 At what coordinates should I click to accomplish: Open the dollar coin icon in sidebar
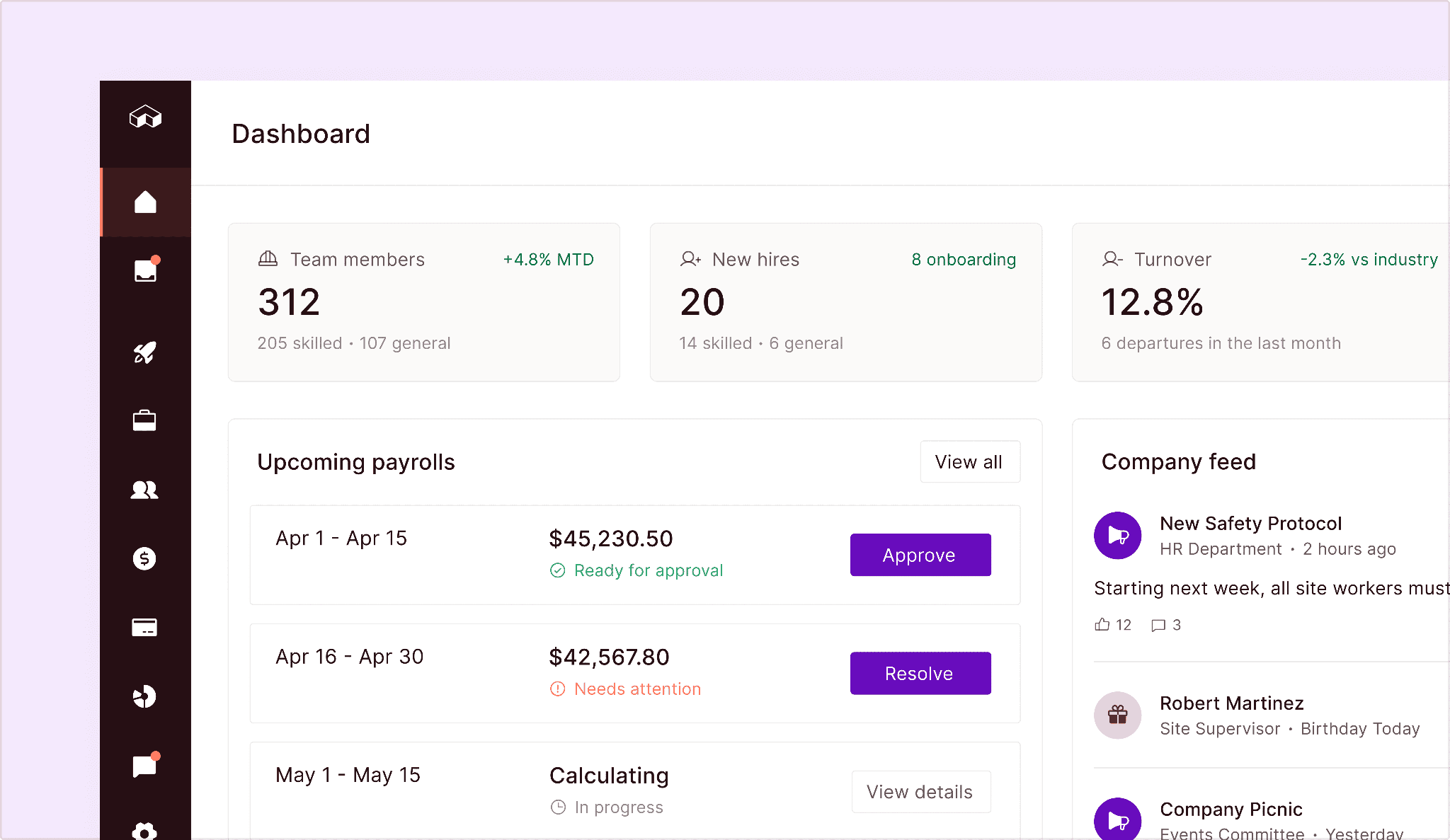(x=144, y=558)
